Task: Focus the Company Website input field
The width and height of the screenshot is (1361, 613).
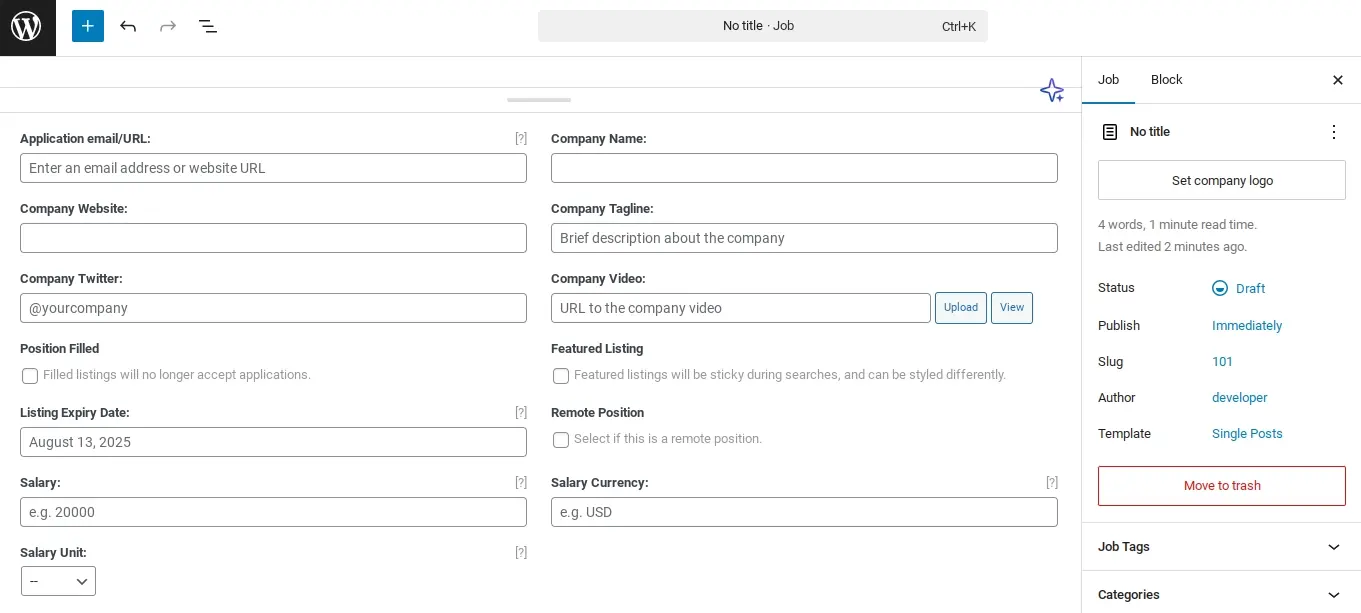Action: [x=273, y=238]
